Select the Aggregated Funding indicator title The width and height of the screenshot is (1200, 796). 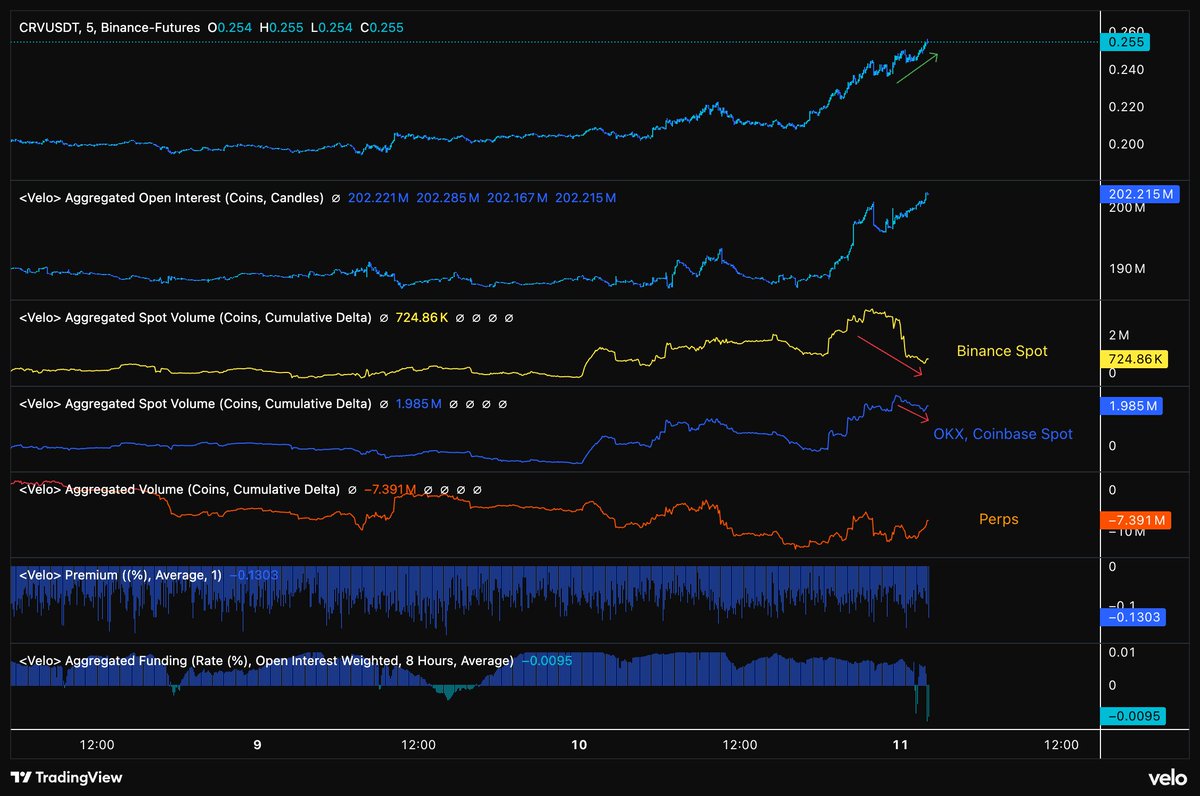(266, 661)
